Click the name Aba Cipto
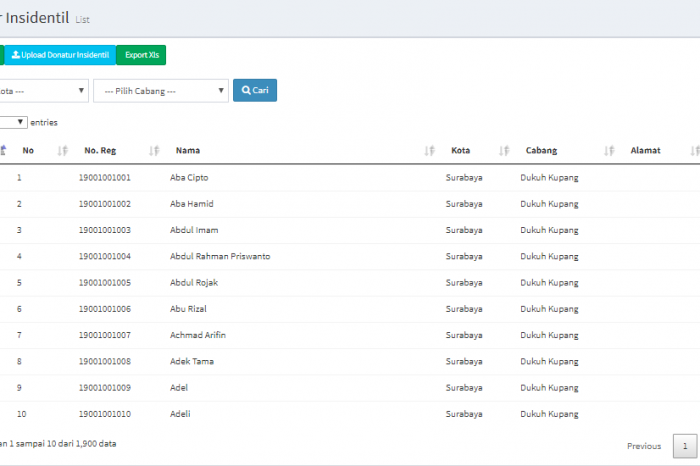Viewport: 700px width, 466px height. click(189, 178)
